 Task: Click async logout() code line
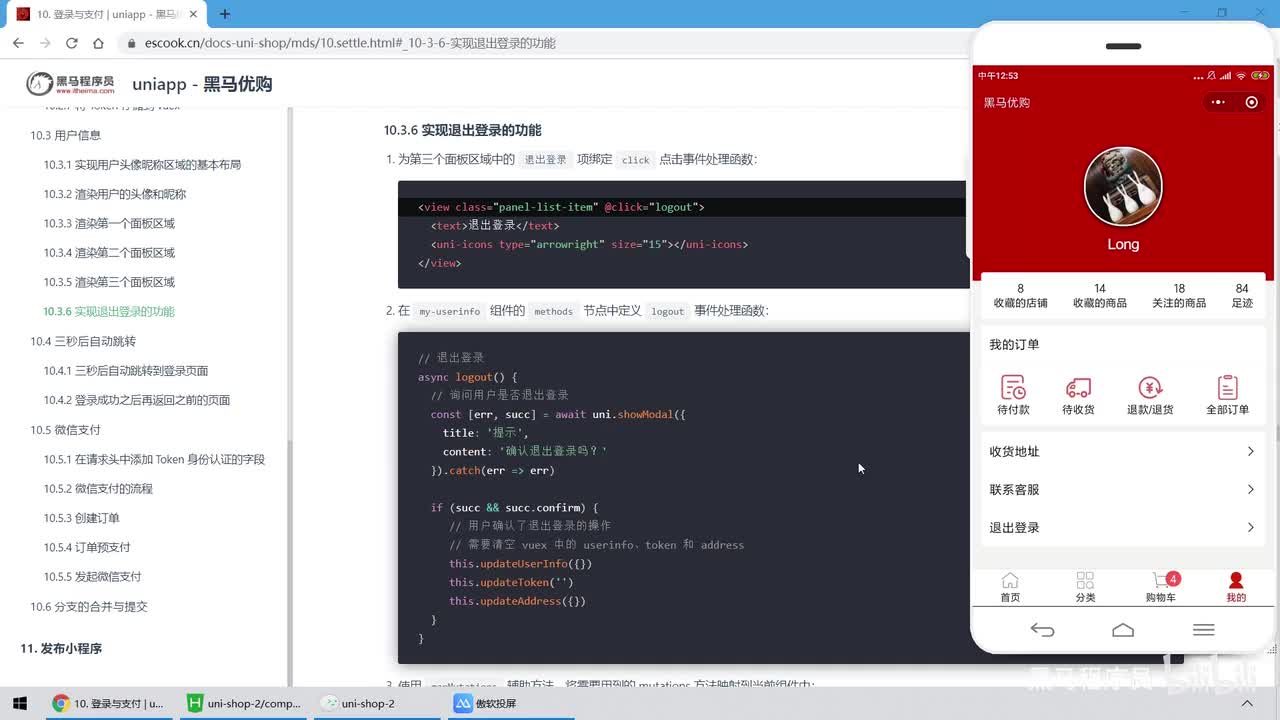coord(467,377)
